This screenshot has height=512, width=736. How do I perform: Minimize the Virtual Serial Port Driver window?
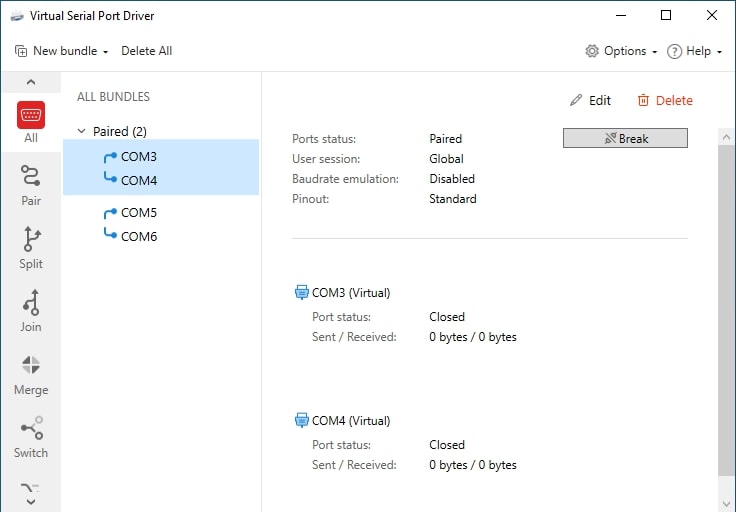pyautogui.click(x=621, y=15)
